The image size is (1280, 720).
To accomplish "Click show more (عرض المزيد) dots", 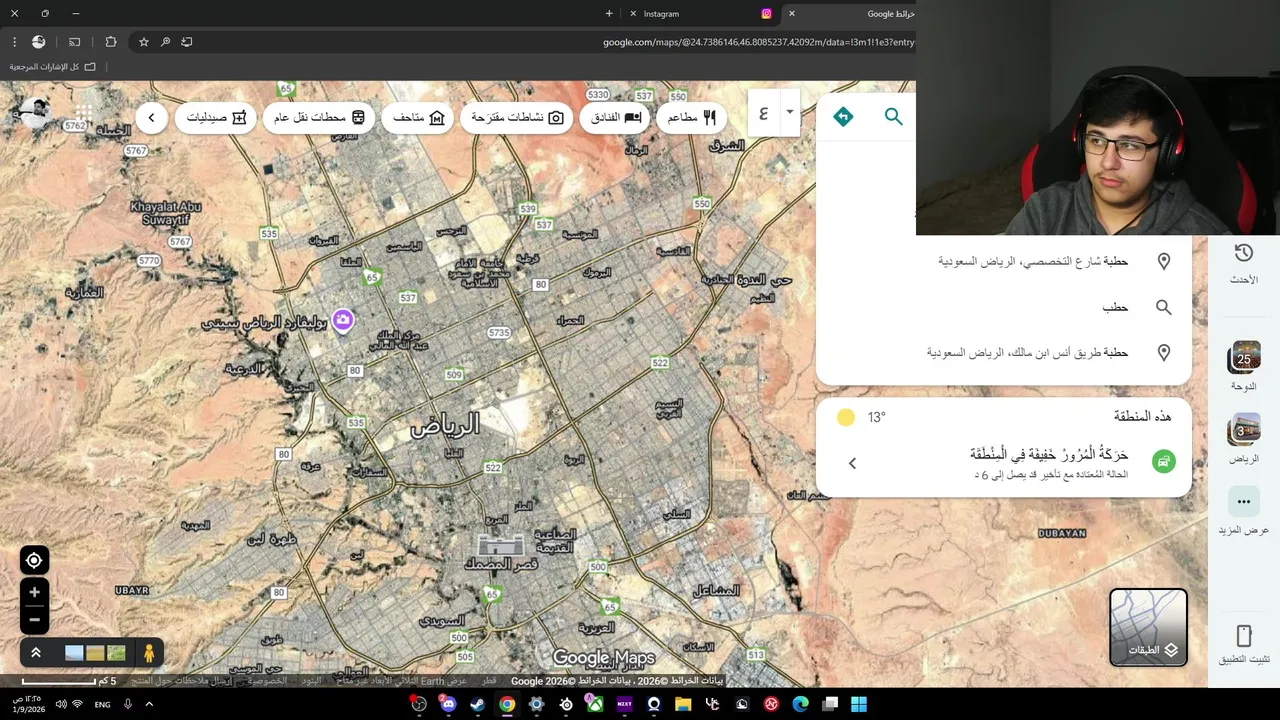I will [x=1244, y=502].
